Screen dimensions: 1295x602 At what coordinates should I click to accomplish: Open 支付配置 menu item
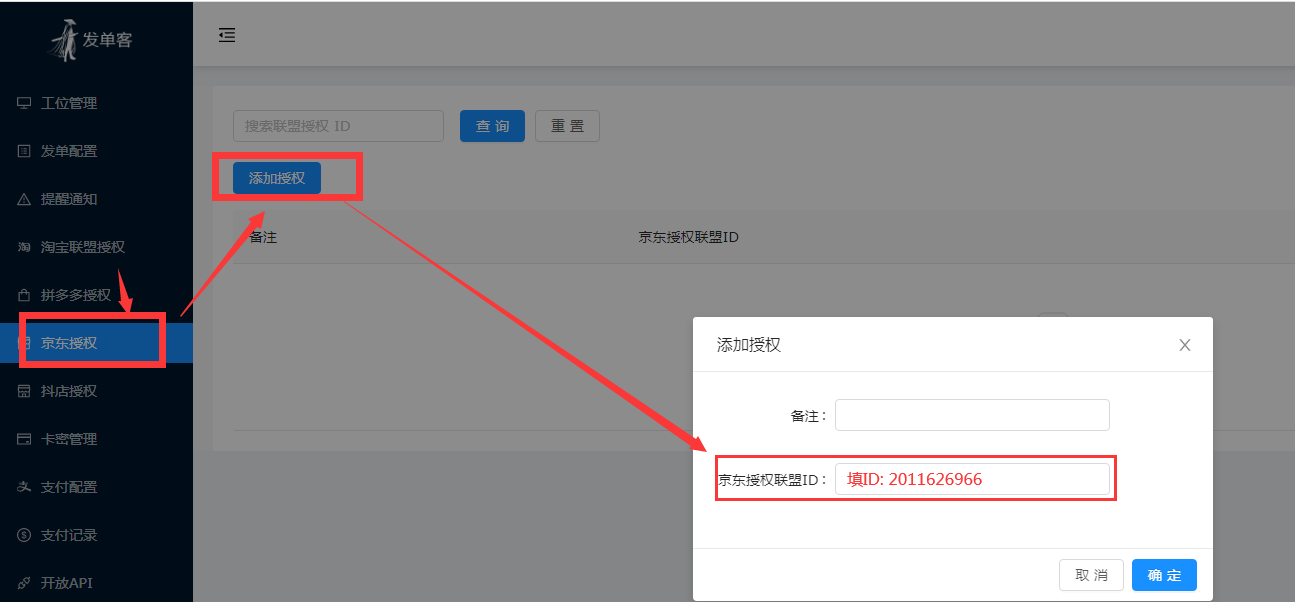click(x=96, y=487)
